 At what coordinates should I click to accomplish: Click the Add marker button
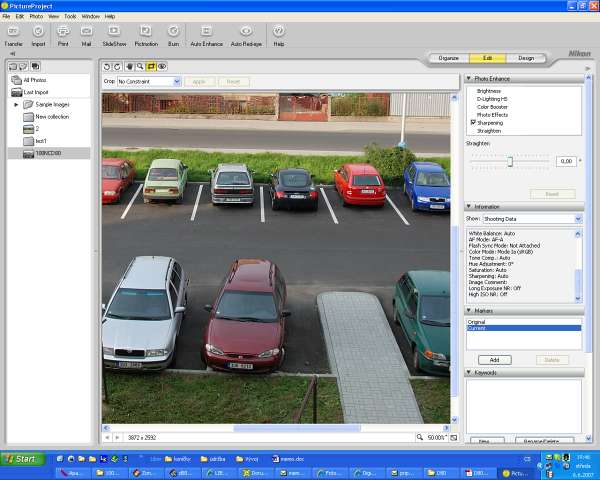[x=494, y=359]
